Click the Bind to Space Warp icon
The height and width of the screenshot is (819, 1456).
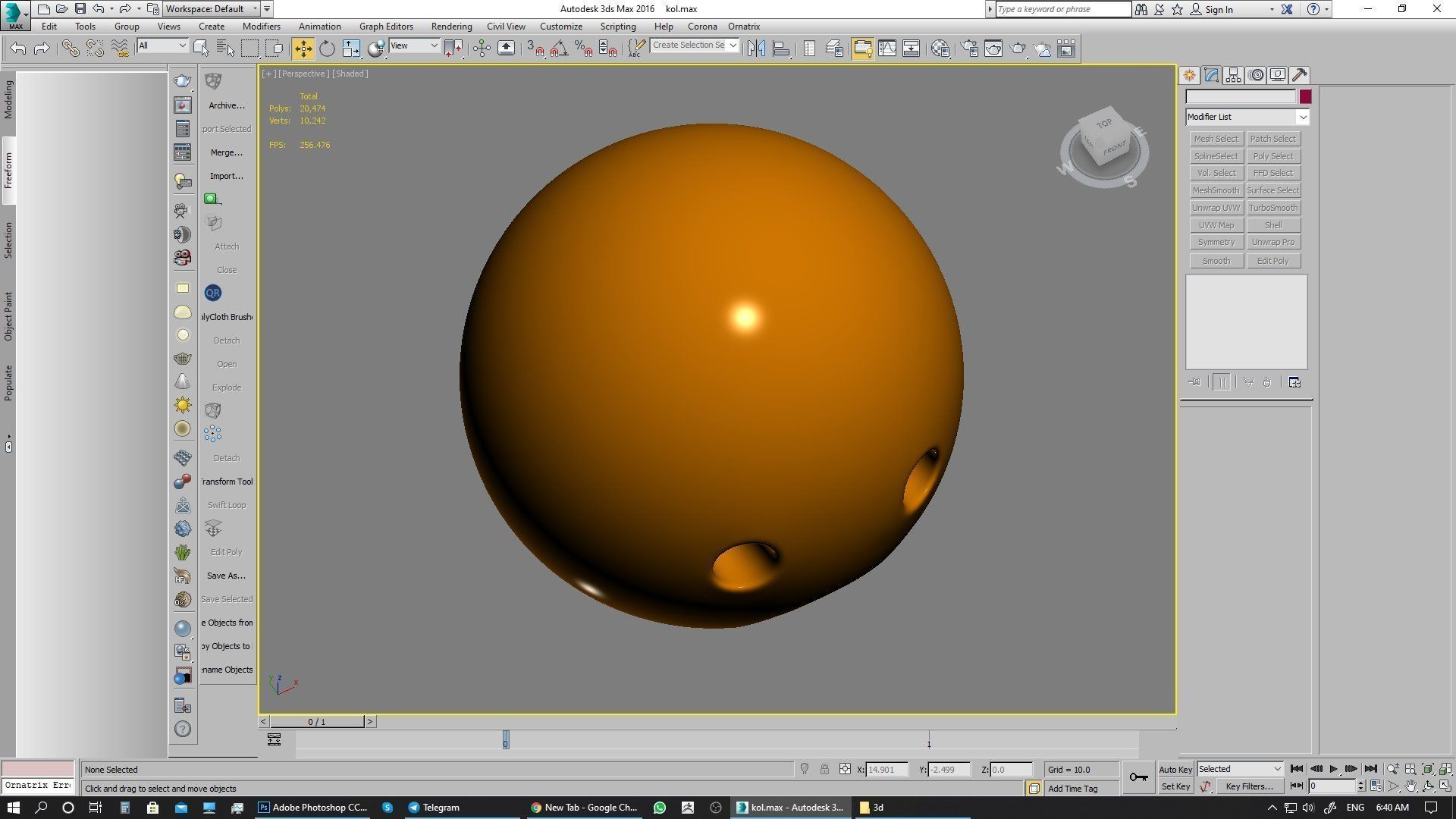(120, 49)
